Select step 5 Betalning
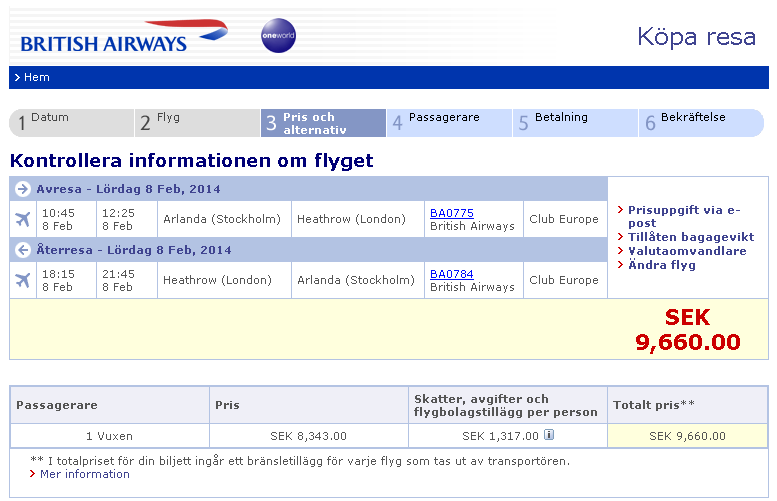 (x=575, y=123)
